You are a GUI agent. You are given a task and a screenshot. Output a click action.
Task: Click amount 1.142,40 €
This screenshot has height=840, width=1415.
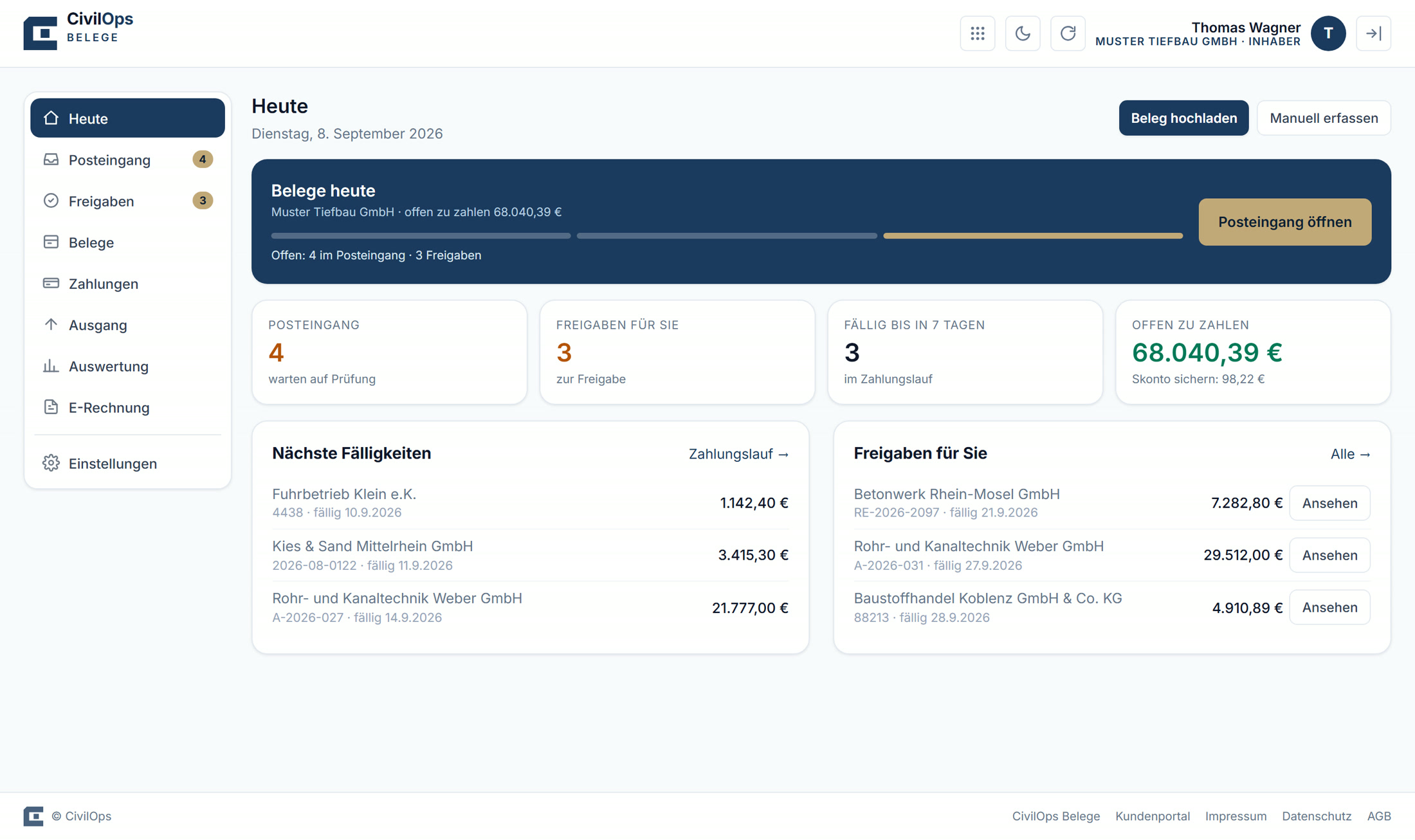(754, 503)
